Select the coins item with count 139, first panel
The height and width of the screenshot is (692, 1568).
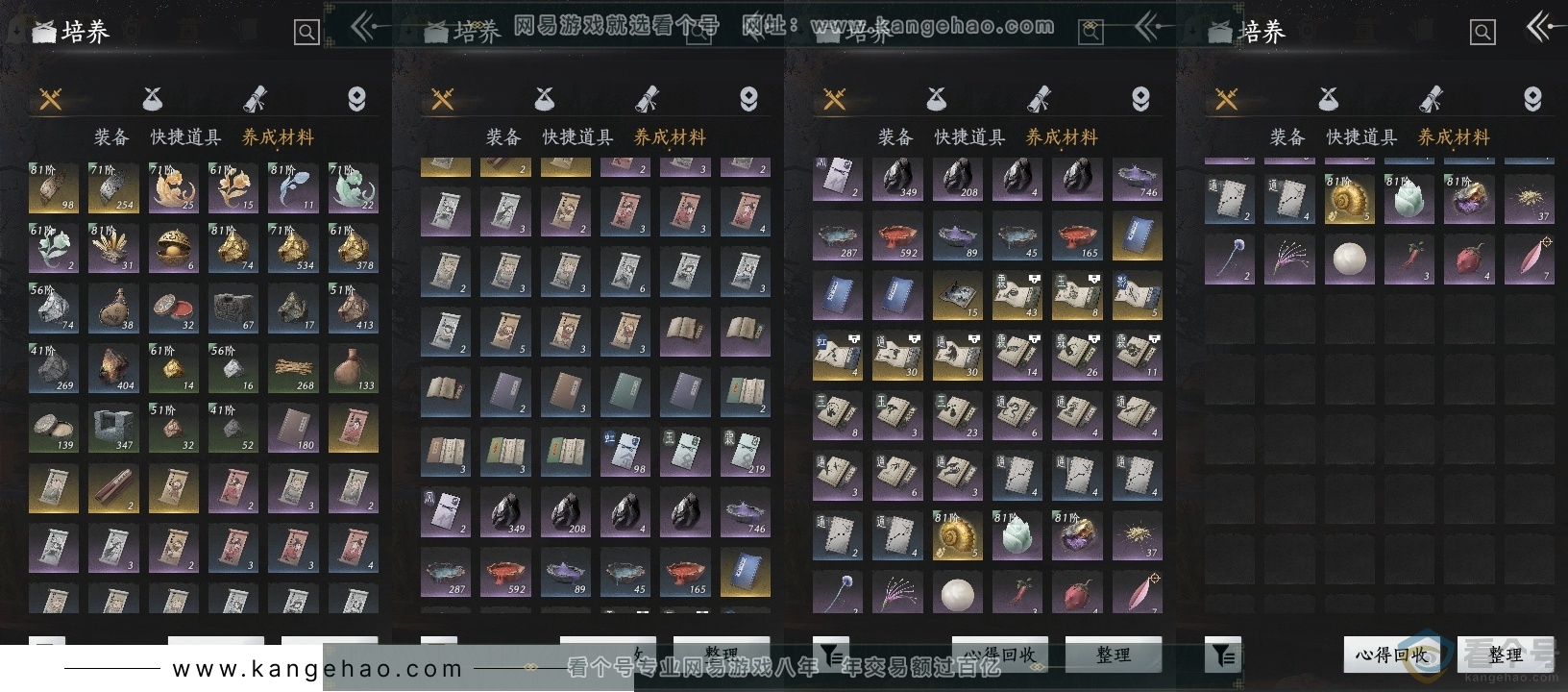click(x=54, y=429)
